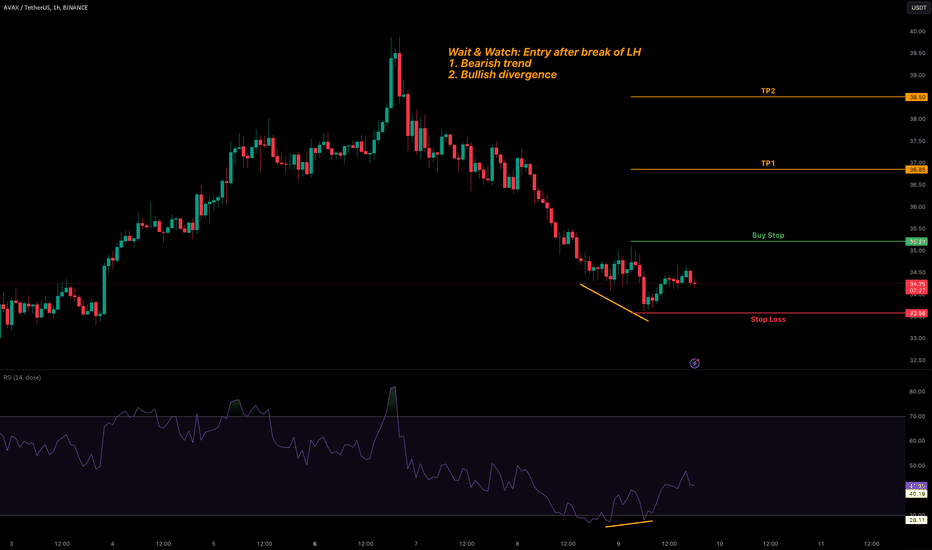Click date 5 on the time axis

[213, 544]
